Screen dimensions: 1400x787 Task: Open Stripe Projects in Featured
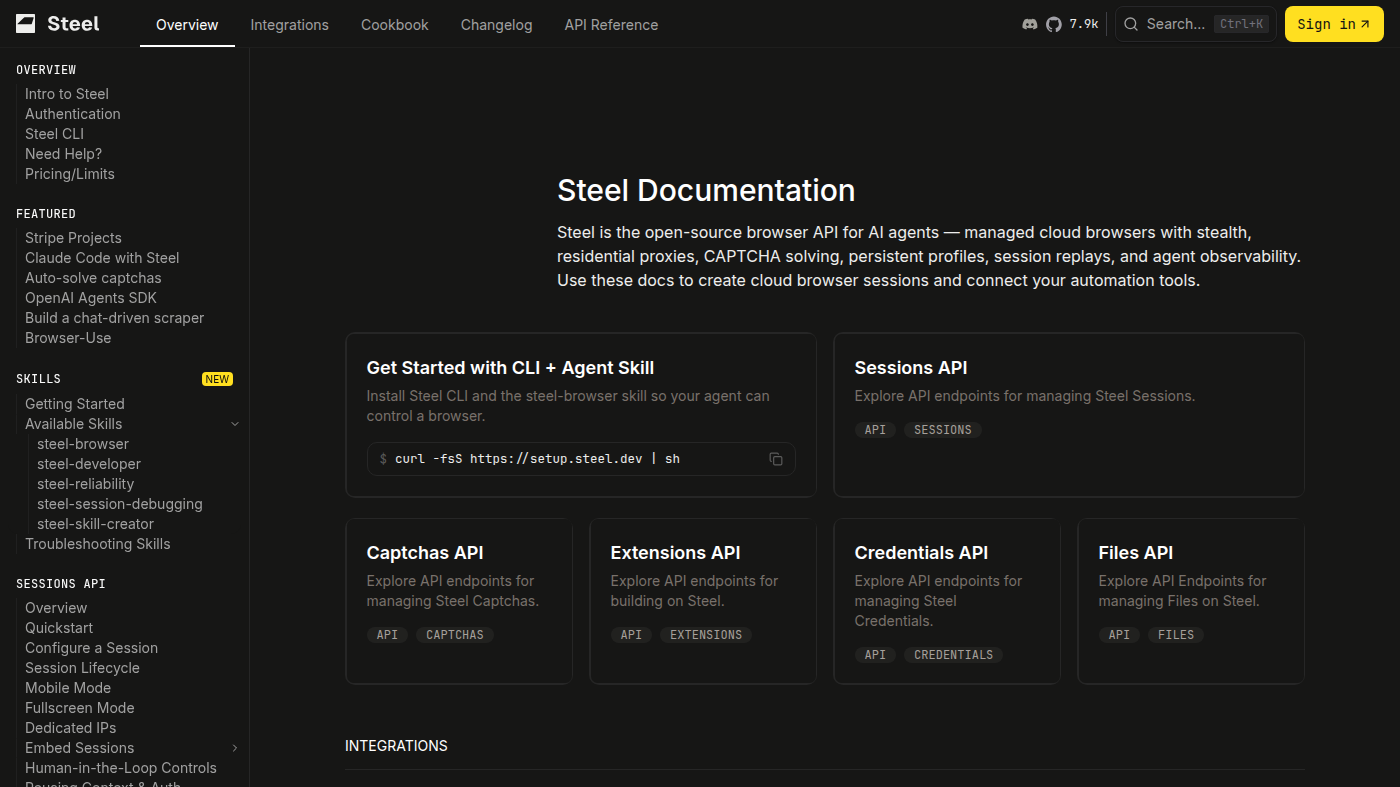pyautogui.click(x=73, y=238)
